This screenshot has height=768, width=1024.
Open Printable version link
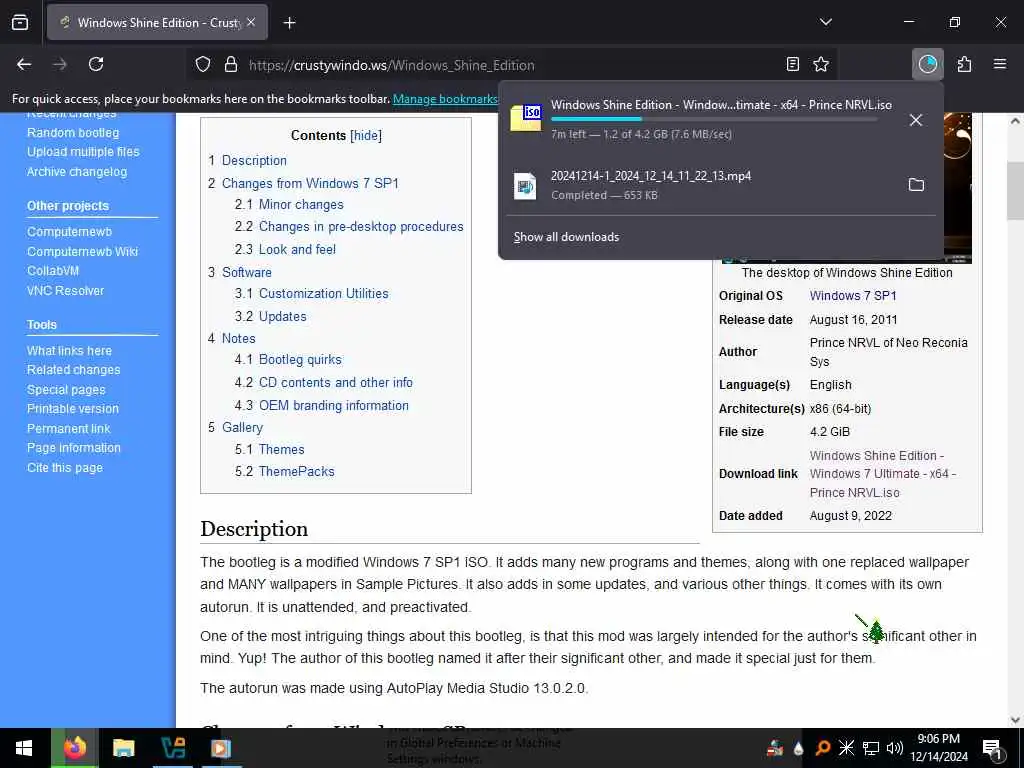pyautogui.click(x=72, y=409)
